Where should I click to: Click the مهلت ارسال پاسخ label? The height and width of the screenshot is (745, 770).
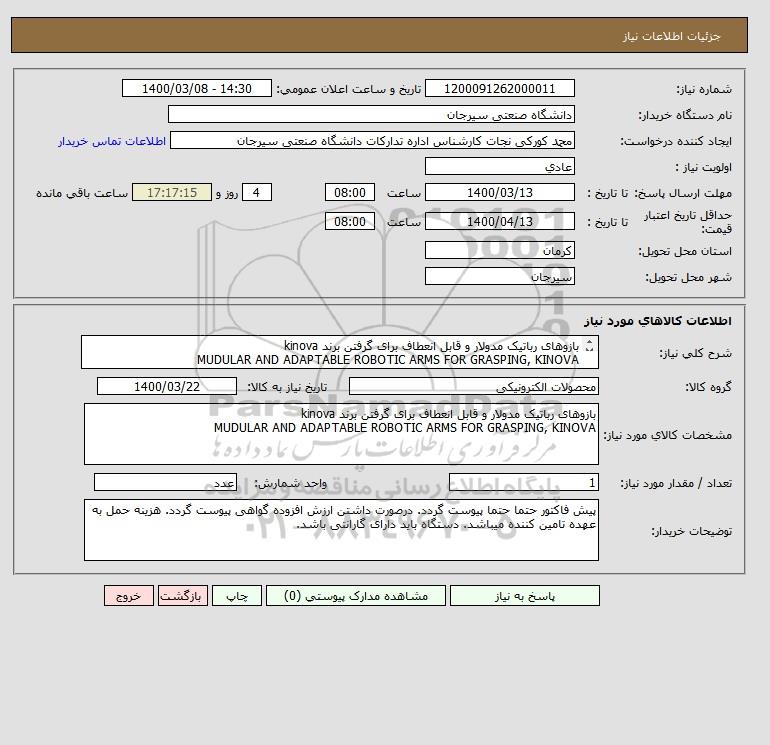coord(683,193)
